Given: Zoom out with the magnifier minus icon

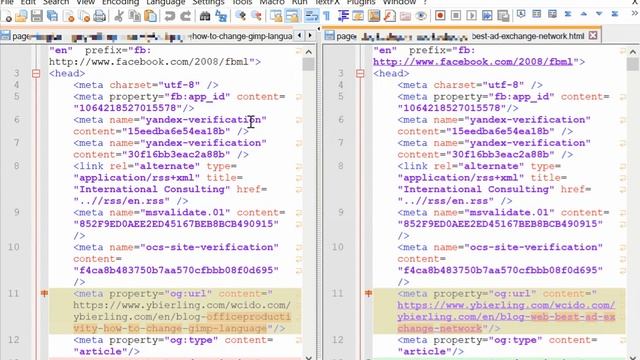Looking at the screenshot, I should point(256,16).
